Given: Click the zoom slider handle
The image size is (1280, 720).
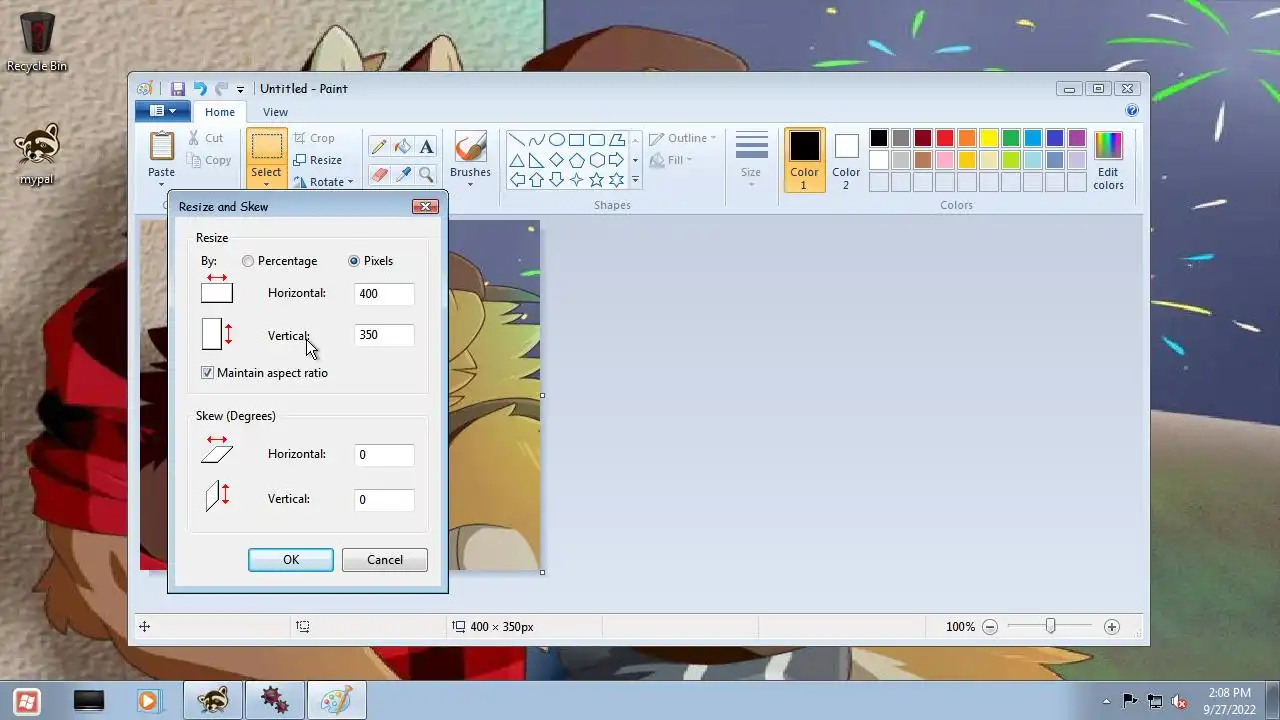Looking at the screenshot, I should tap(1050, 626).
